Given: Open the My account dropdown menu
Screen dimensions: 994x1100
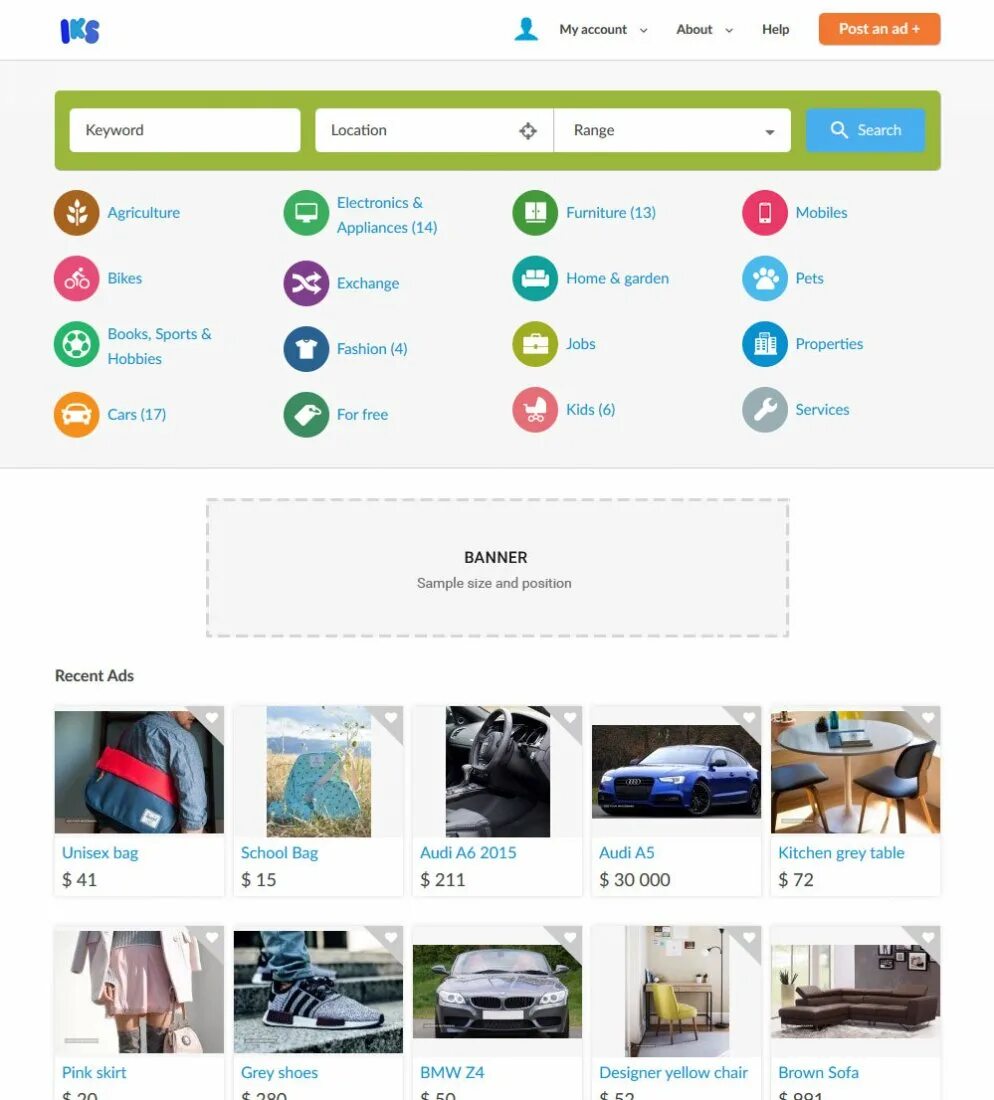Looking at the screenshot, I should pyautogui.click(x=603, y=29).
